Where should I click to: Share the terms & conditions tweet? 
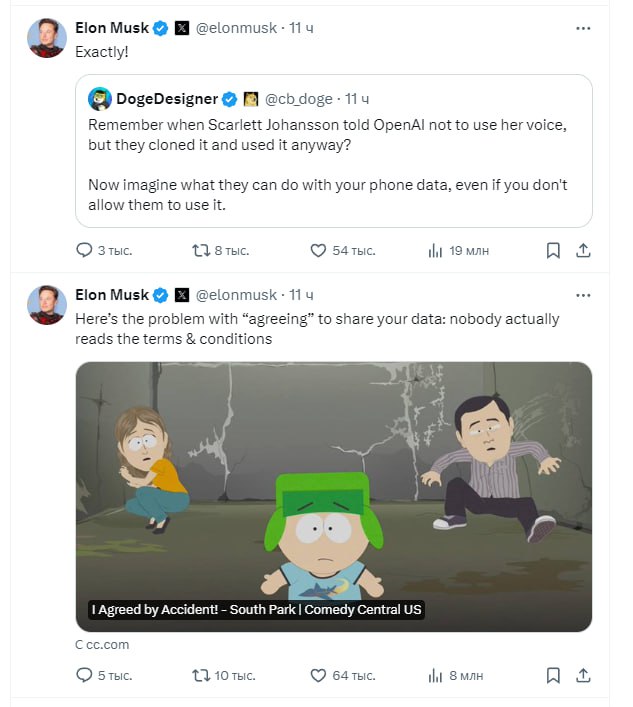(x=584, y=675)
